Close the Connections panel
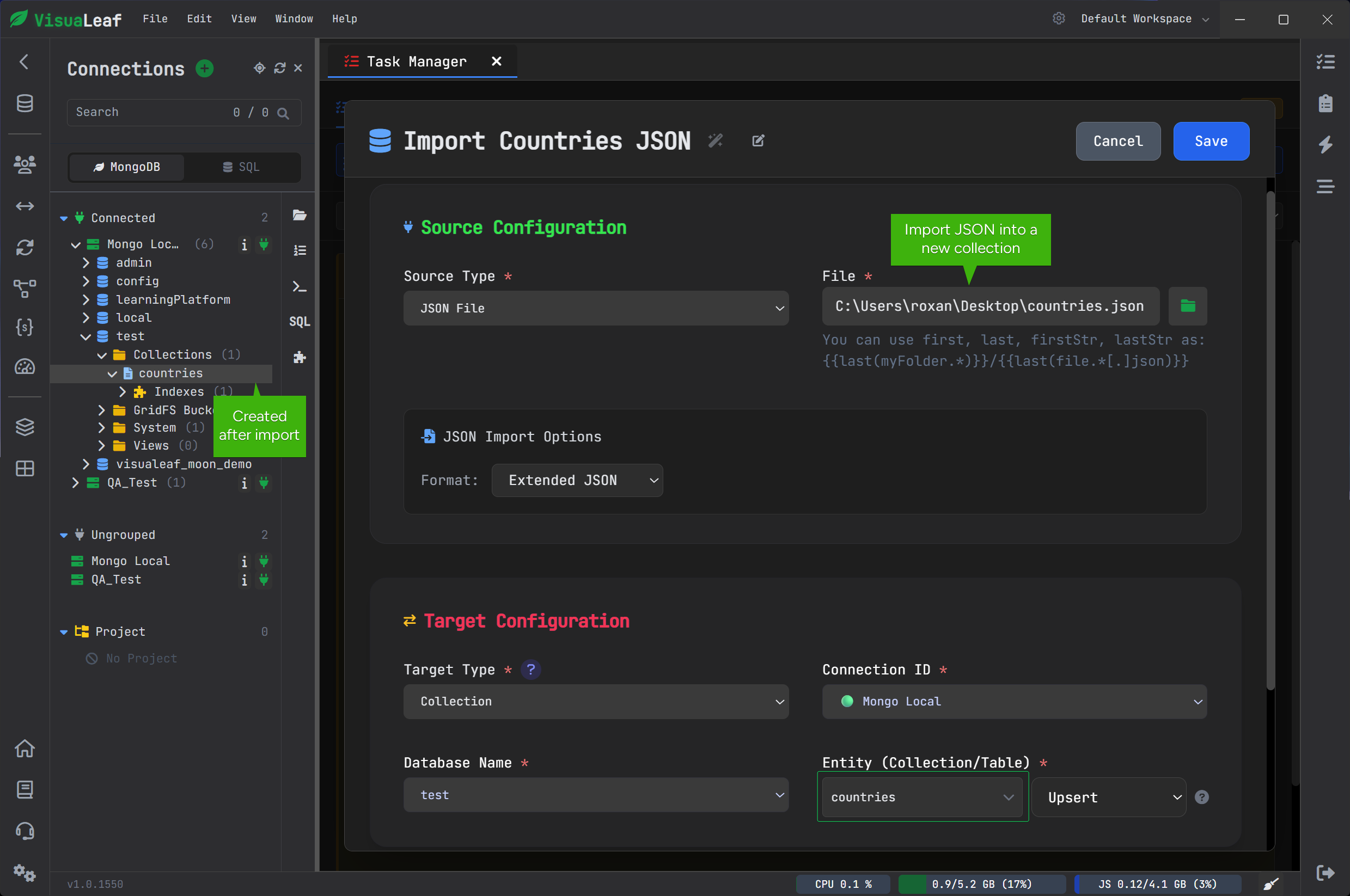Image resolution: width=1350 pixels, height=896 pixels. (x=298, y=68)
